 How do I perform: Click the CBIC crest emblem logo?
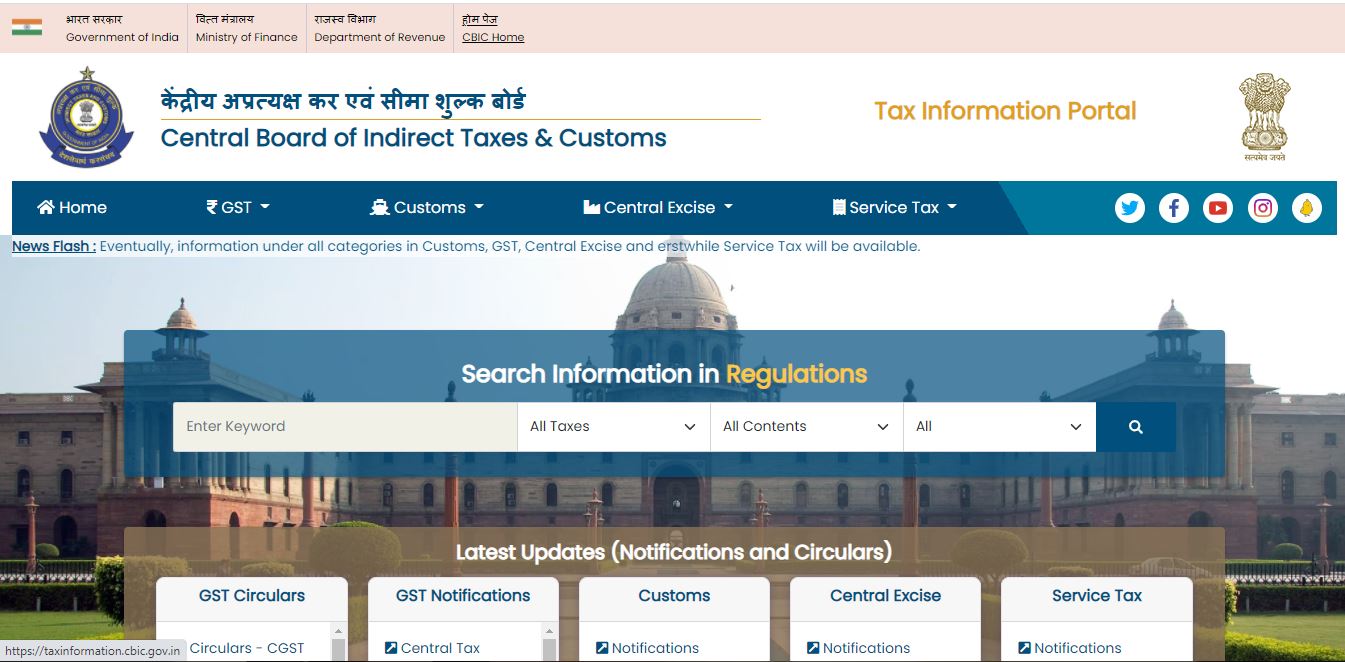(85, 117)
